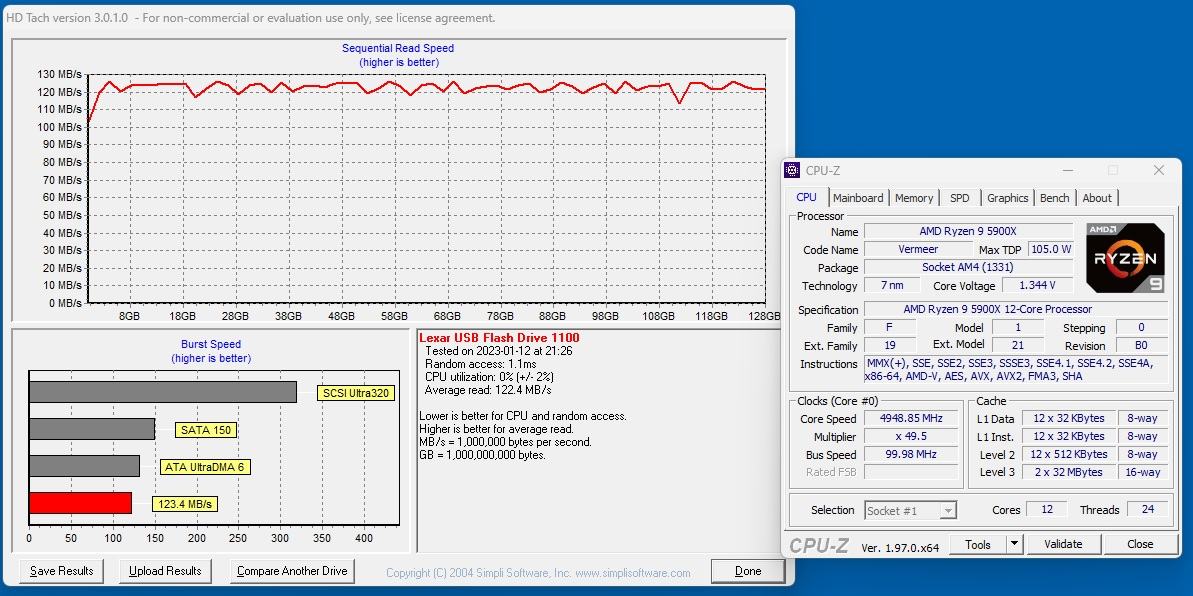Click the L1 Data value 12 x 32 KBytes

tap(1068, 418)
